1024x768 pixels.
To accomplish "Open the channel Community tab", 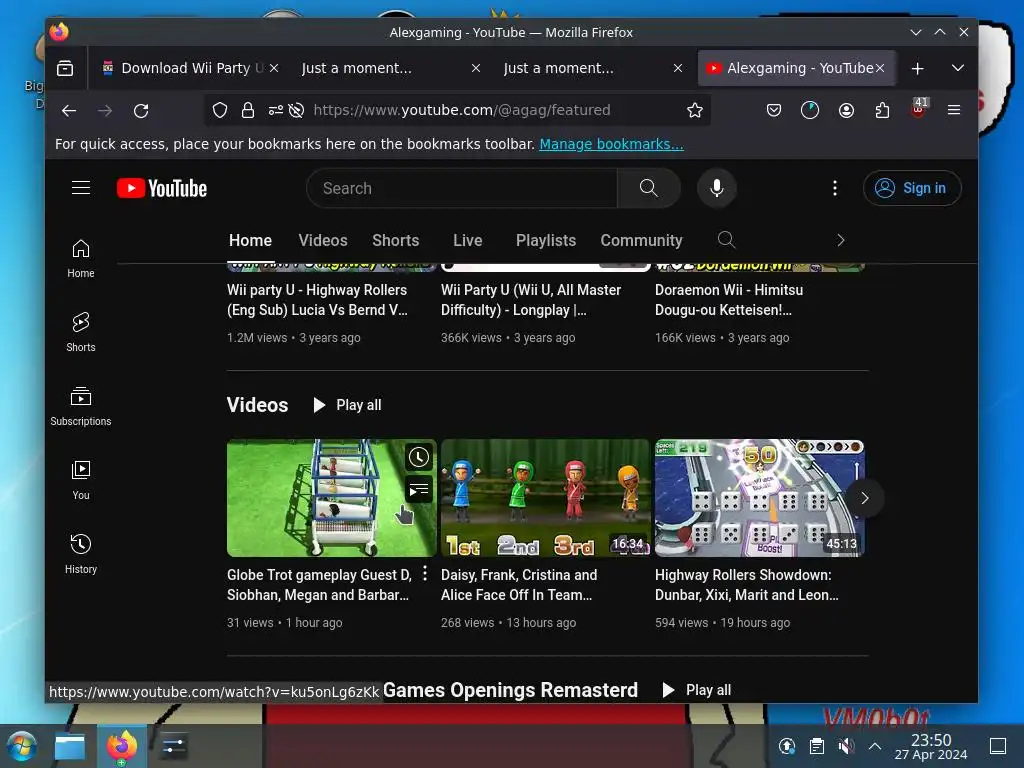I will (x=641, y=240).
